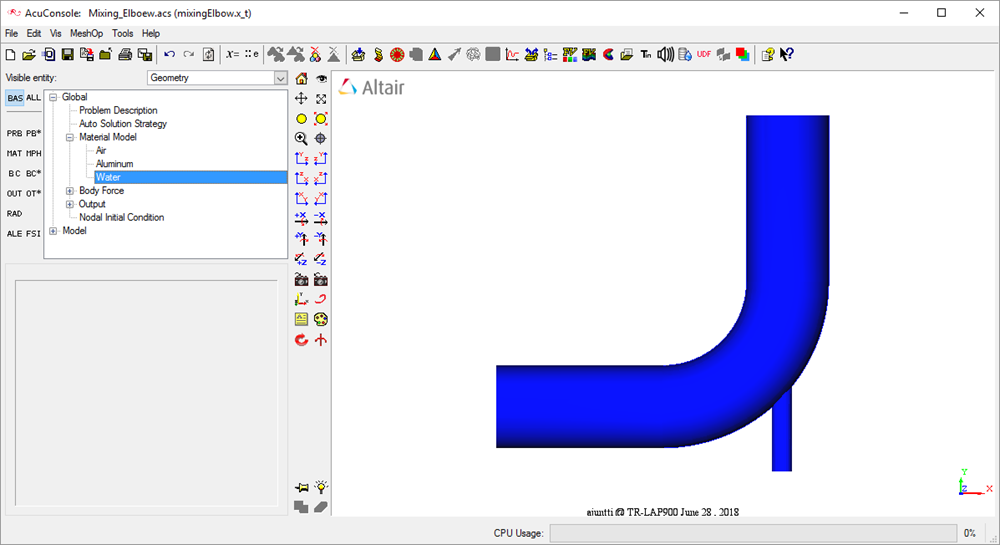Click the red UDF toolbar icon
1000x545 pixels.
click(x=704, y=54)
